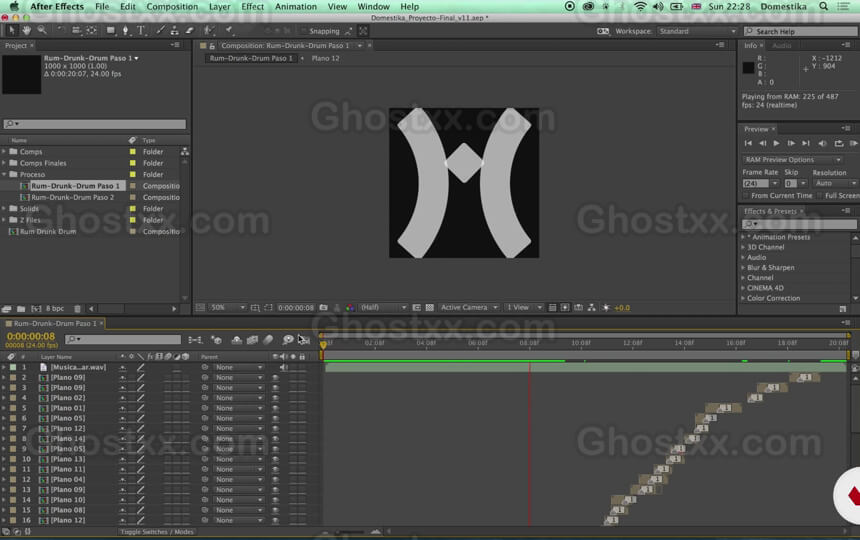
Task: Click the snapshot camera icon in viewer
Action: coord(324,308)
